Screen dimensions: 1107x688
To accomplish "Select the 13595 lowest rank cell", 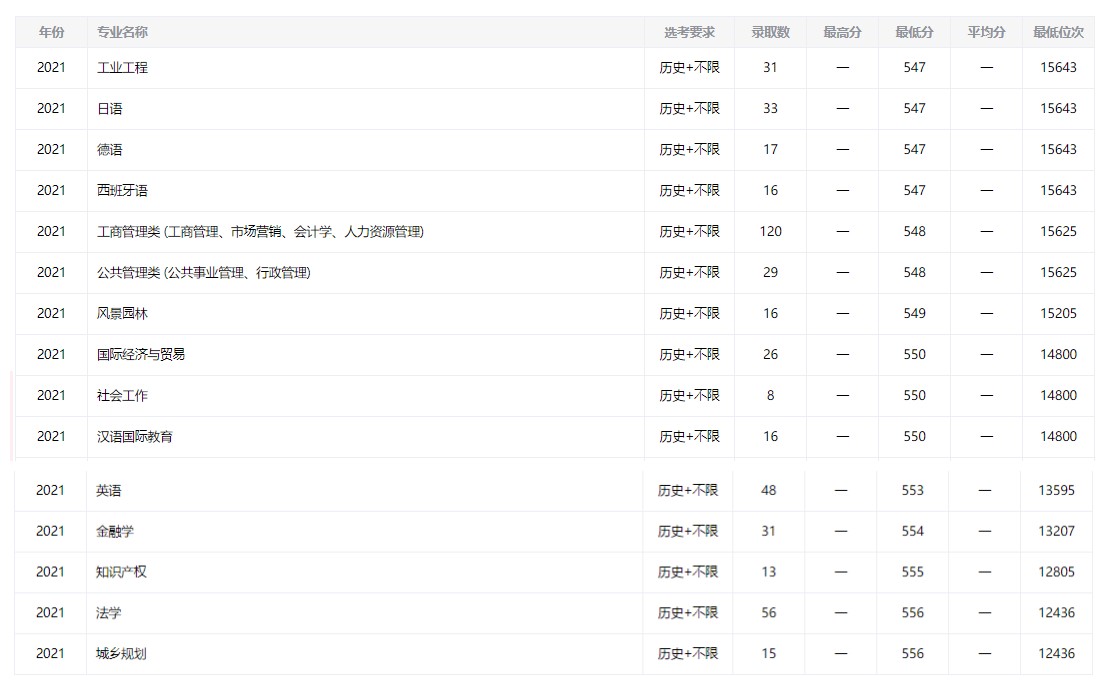I will 1057,491.
